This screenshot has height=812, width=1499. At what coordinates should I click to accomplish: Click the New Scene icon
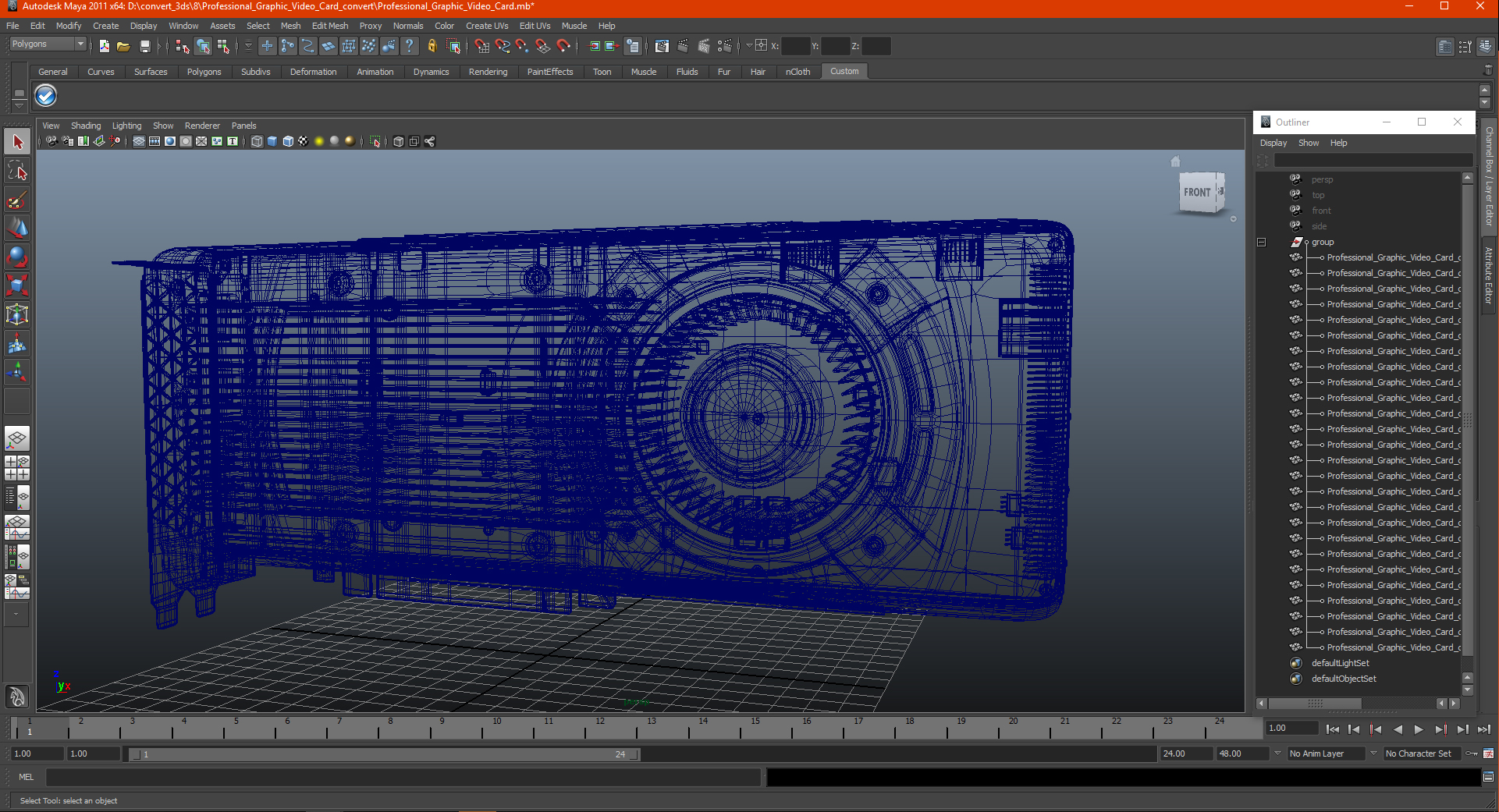point(105,46)
